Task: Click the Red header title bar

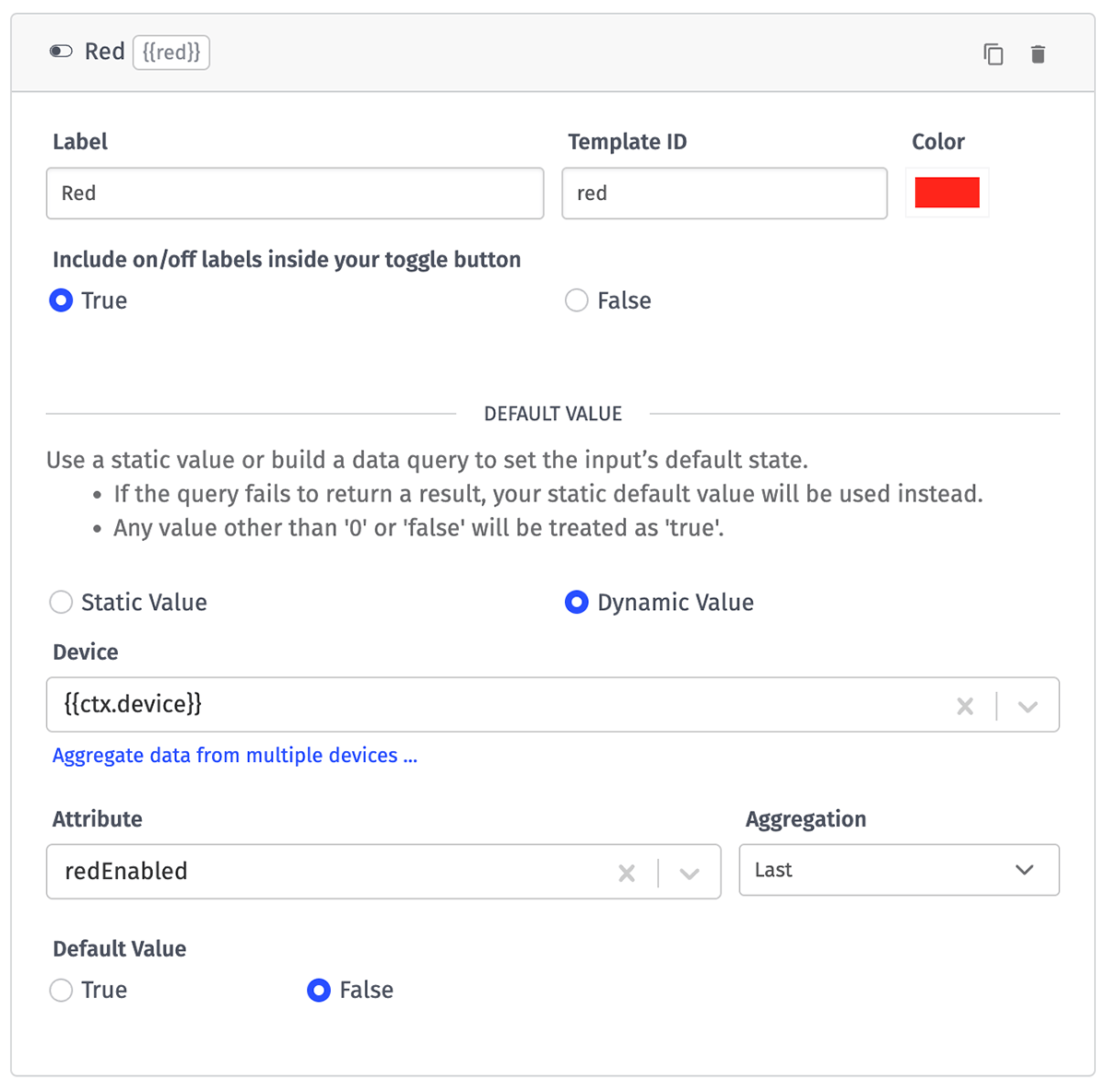Action: tap(553, 53)
